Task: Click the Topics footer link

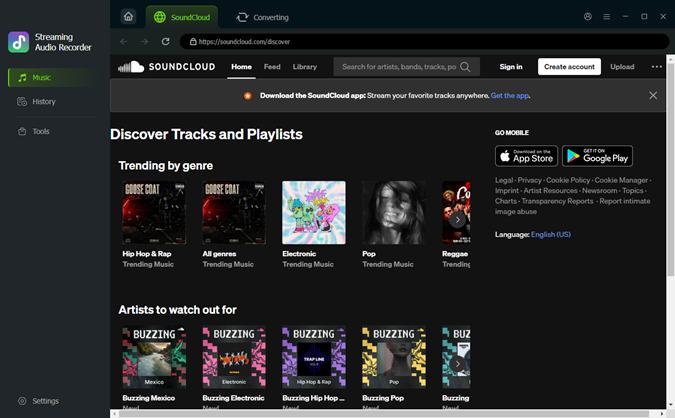Action: click(x=633, y=191)
